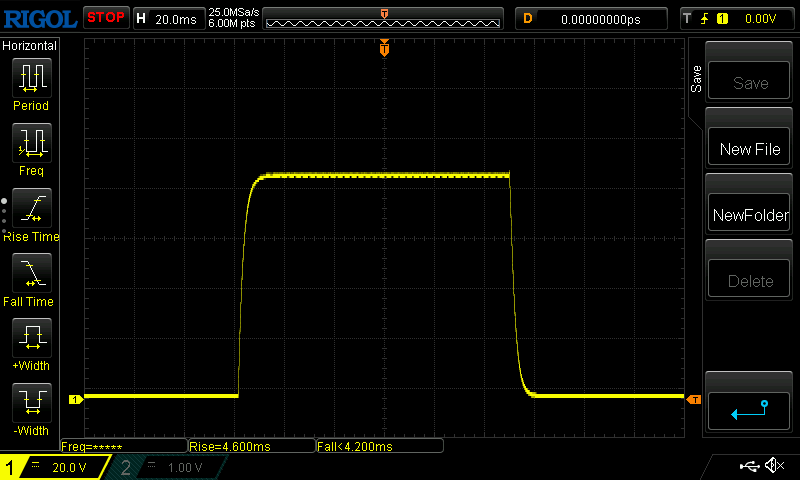Click the orange trigger position marker atop grid
This screenshot has height=480, width=800.
pos(384,48)
